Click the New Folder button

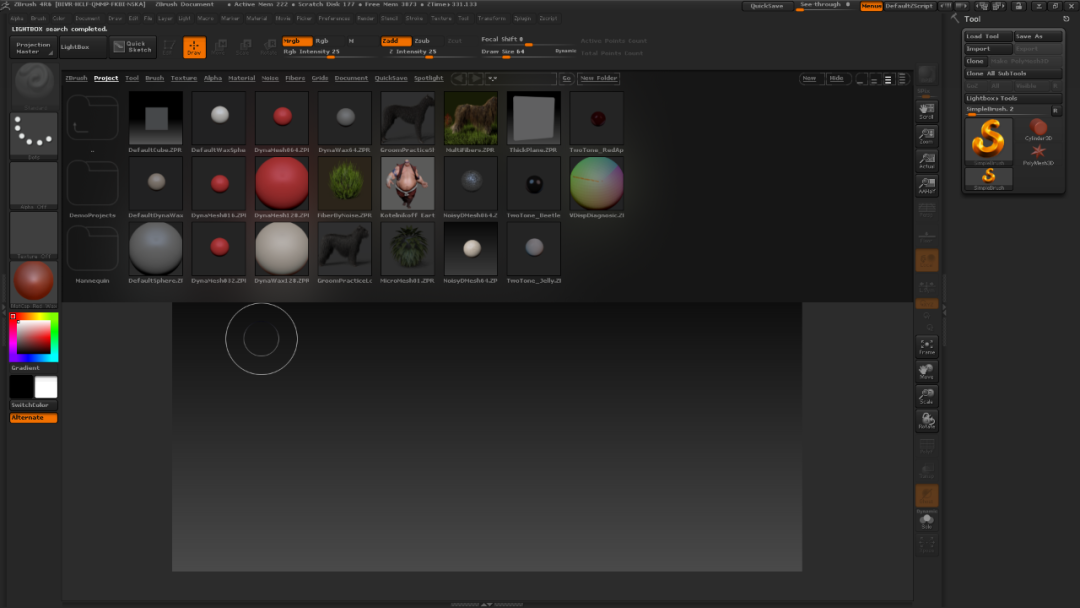pos(599,78)
